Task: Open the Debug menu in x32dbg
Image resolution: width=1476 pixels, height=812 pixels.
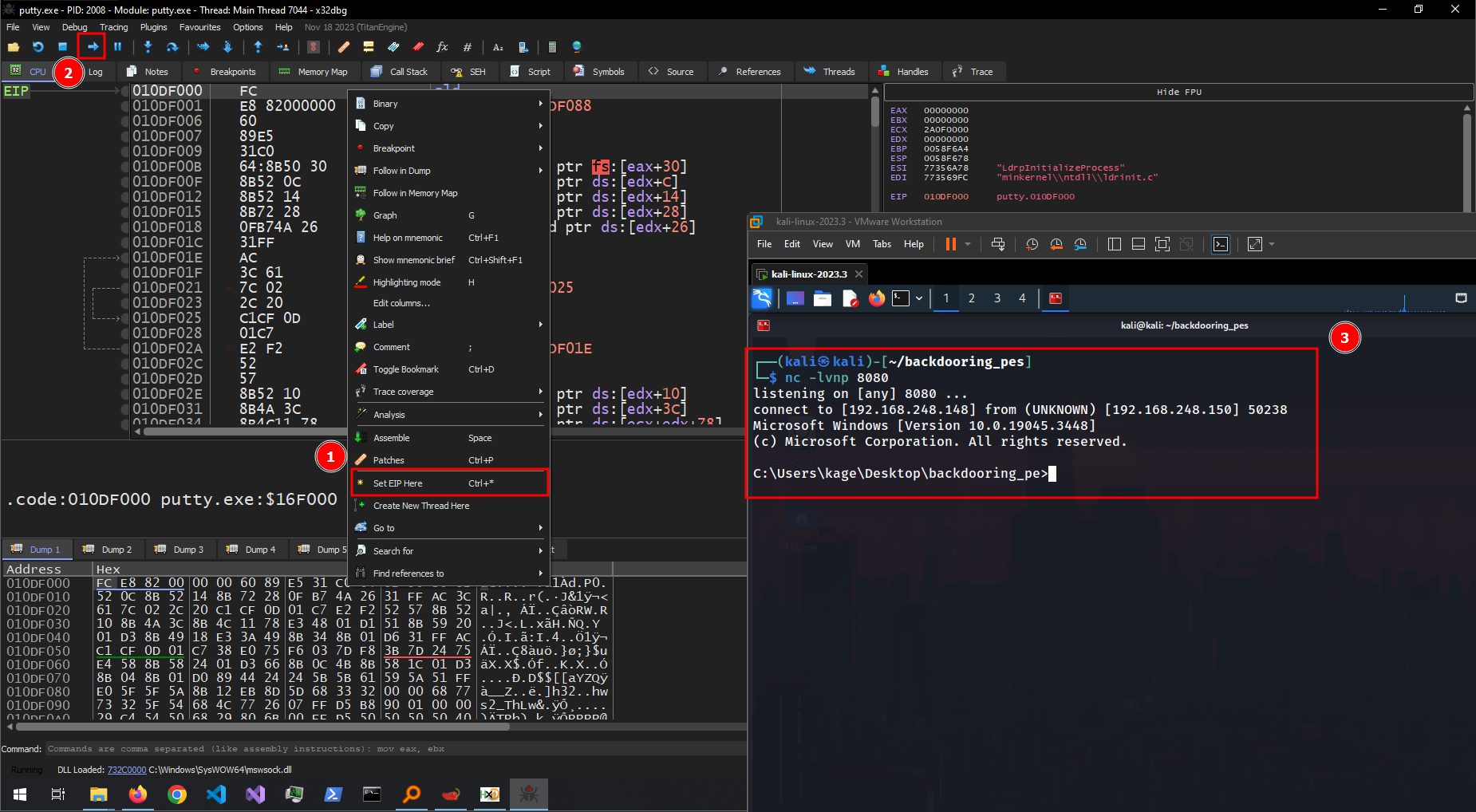Action: 75,27
